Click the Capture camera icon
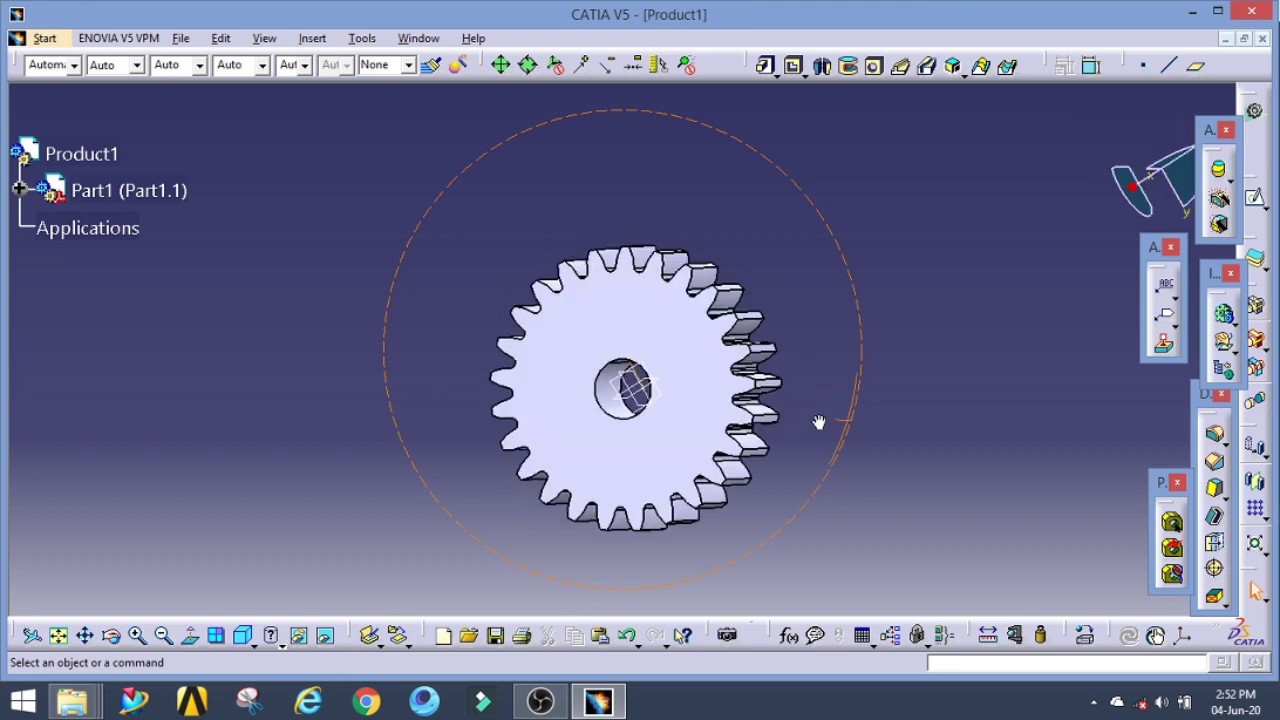 (x=727, y=635)
